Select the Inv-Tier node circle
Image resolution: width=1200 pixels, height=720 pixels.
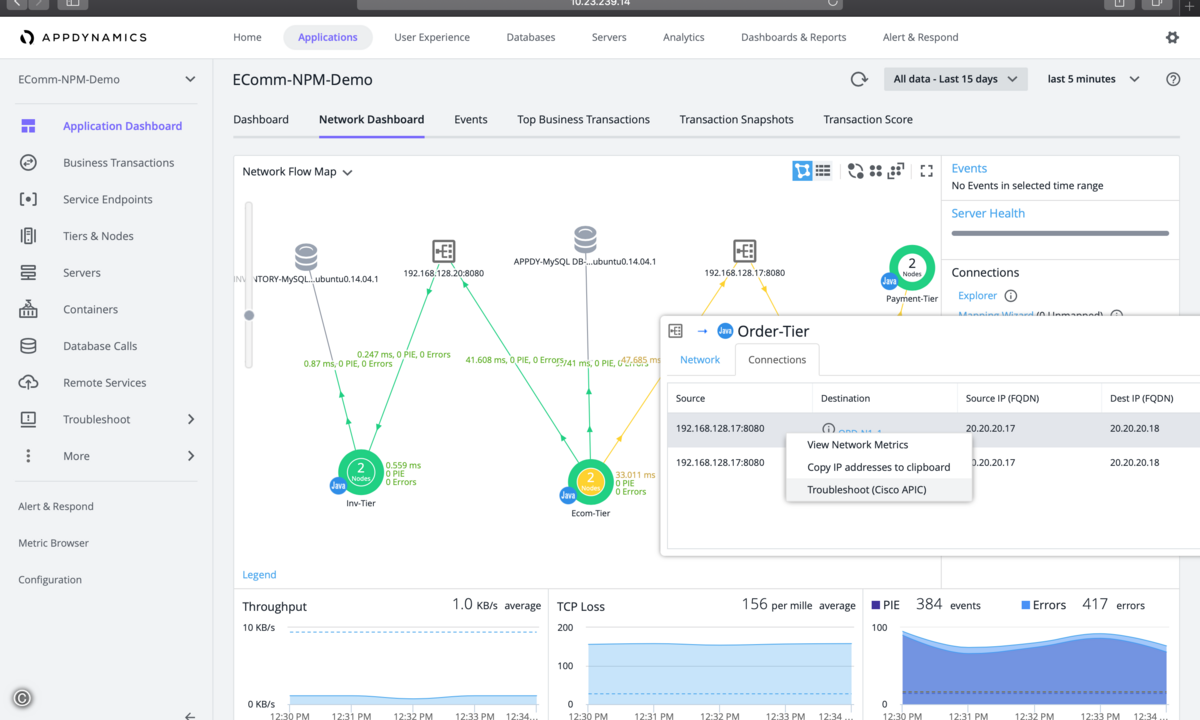tap(361, 472)
